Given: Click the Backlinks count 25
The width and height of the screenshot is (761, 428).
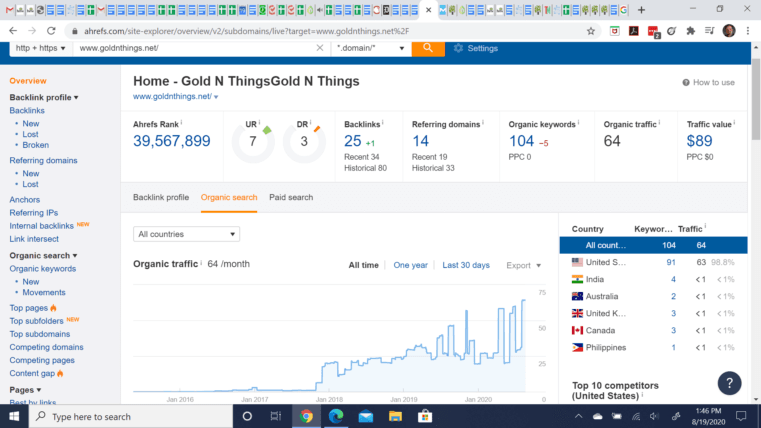Looking at the screenshot, I should tap(353, 141).
